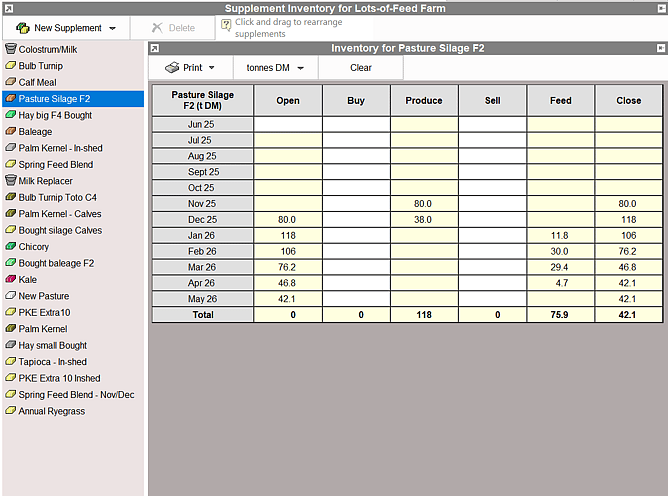Screen dimensions: 668x496
Task: Click the Spring Feed Blend icon
Action: point(11,164)
